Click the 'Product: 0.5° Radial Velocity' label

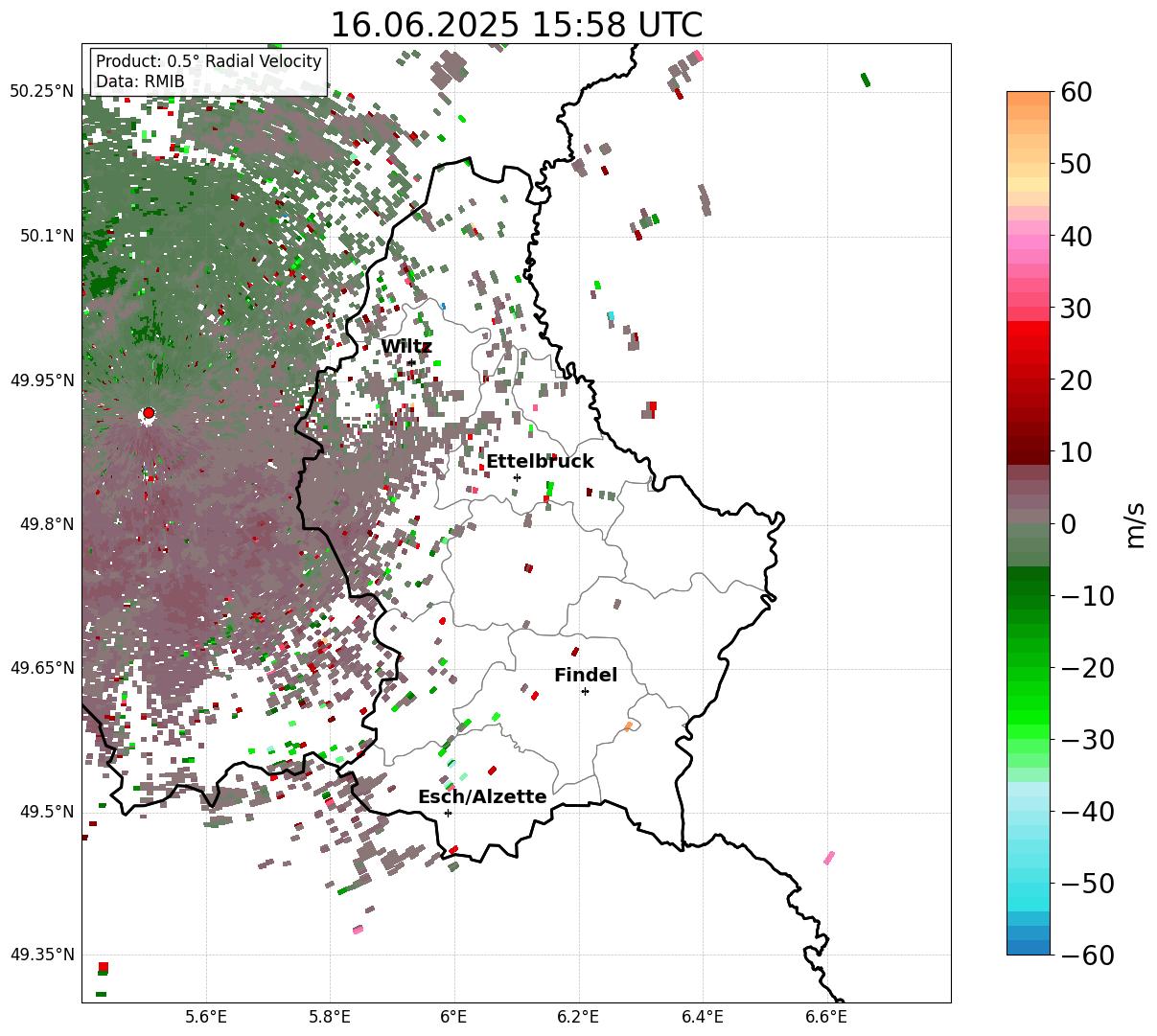[209, 61]
